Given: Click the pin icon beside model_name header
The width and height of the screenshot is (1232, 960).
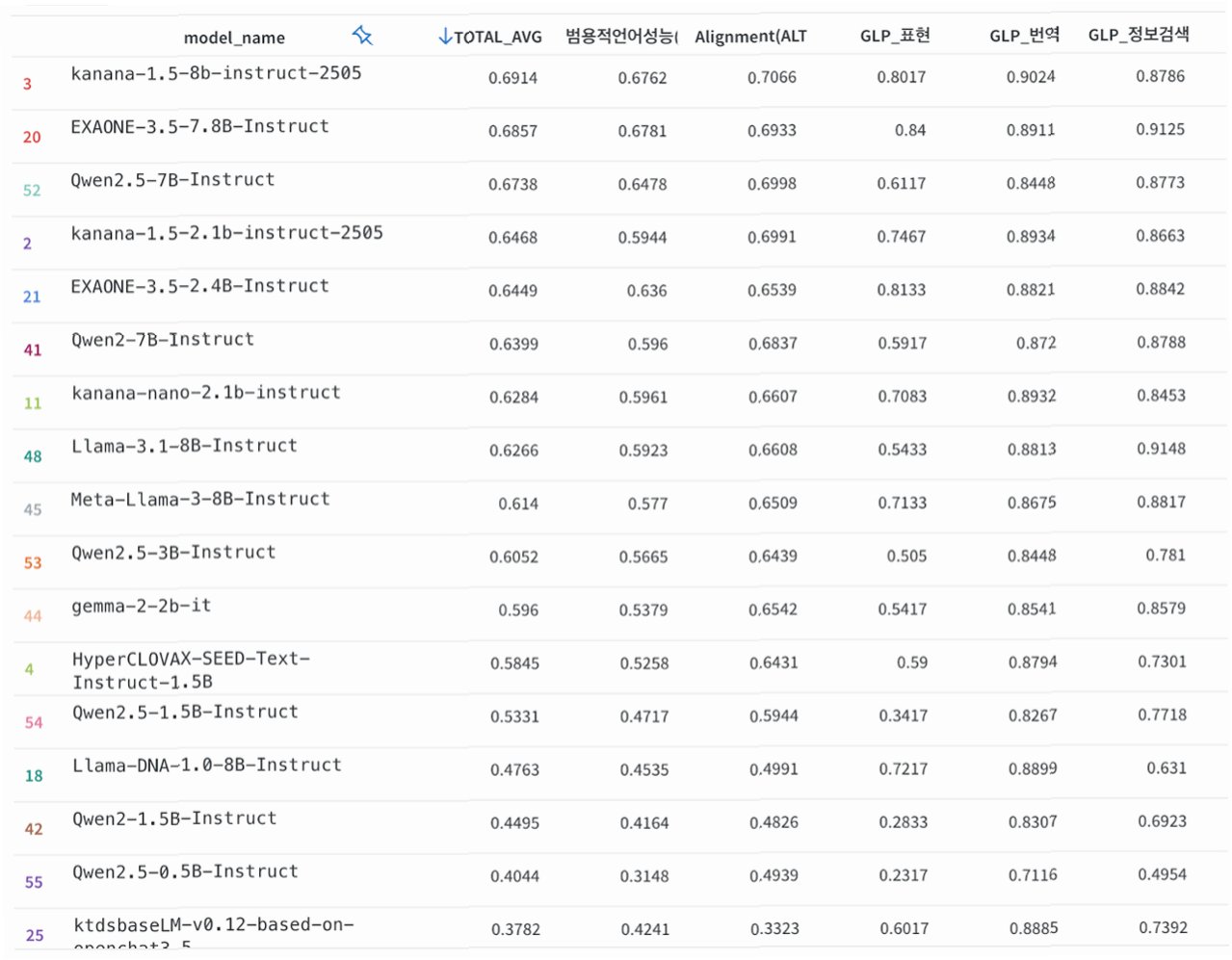Looking at the screenshot, I should [362, 36].
